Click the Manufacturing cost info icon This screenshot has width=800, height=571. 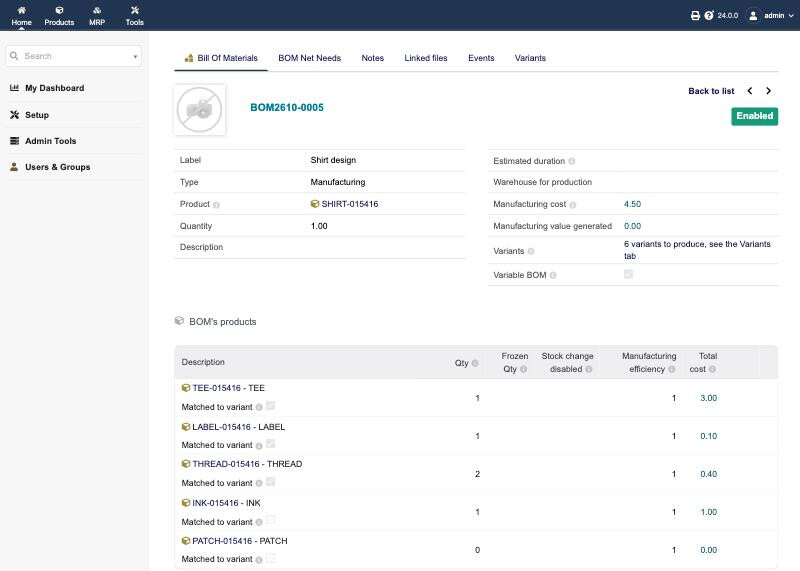pyautogui.click(x=573, y=205)
